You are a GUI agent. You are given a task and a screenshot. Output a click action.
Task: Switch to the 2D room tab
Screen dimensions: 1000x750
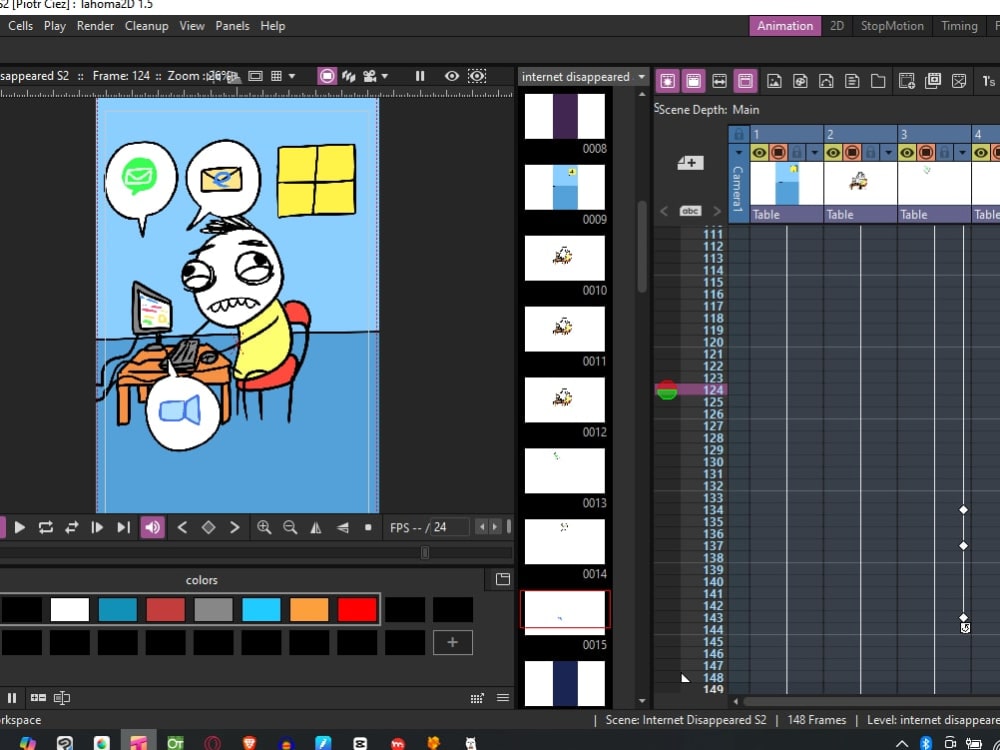[837, 26]
